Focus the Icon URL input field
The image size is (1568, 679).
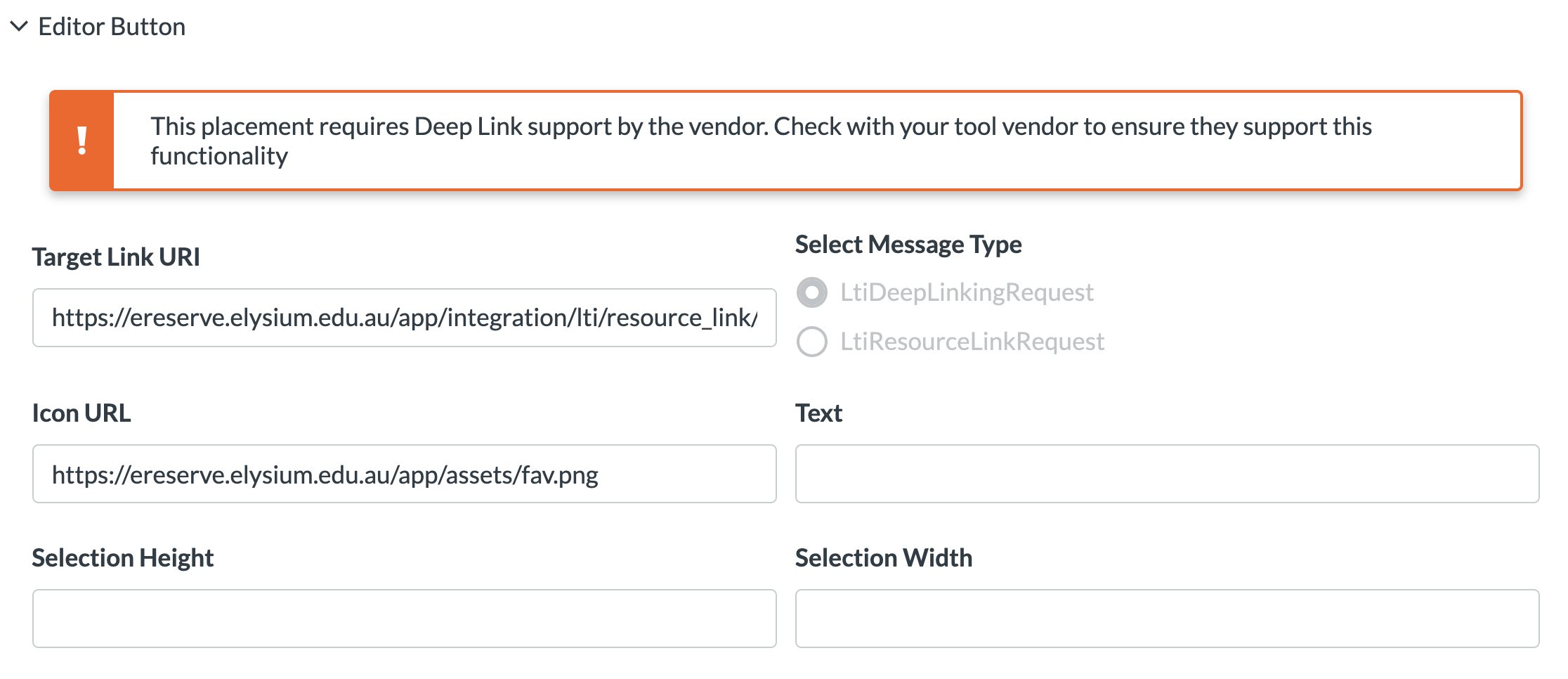(x=404, y=474)
